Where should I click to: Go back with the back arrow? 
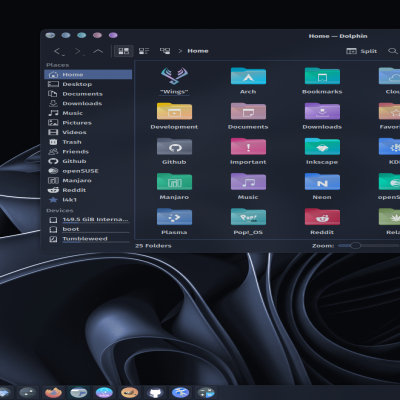(58, 51)
